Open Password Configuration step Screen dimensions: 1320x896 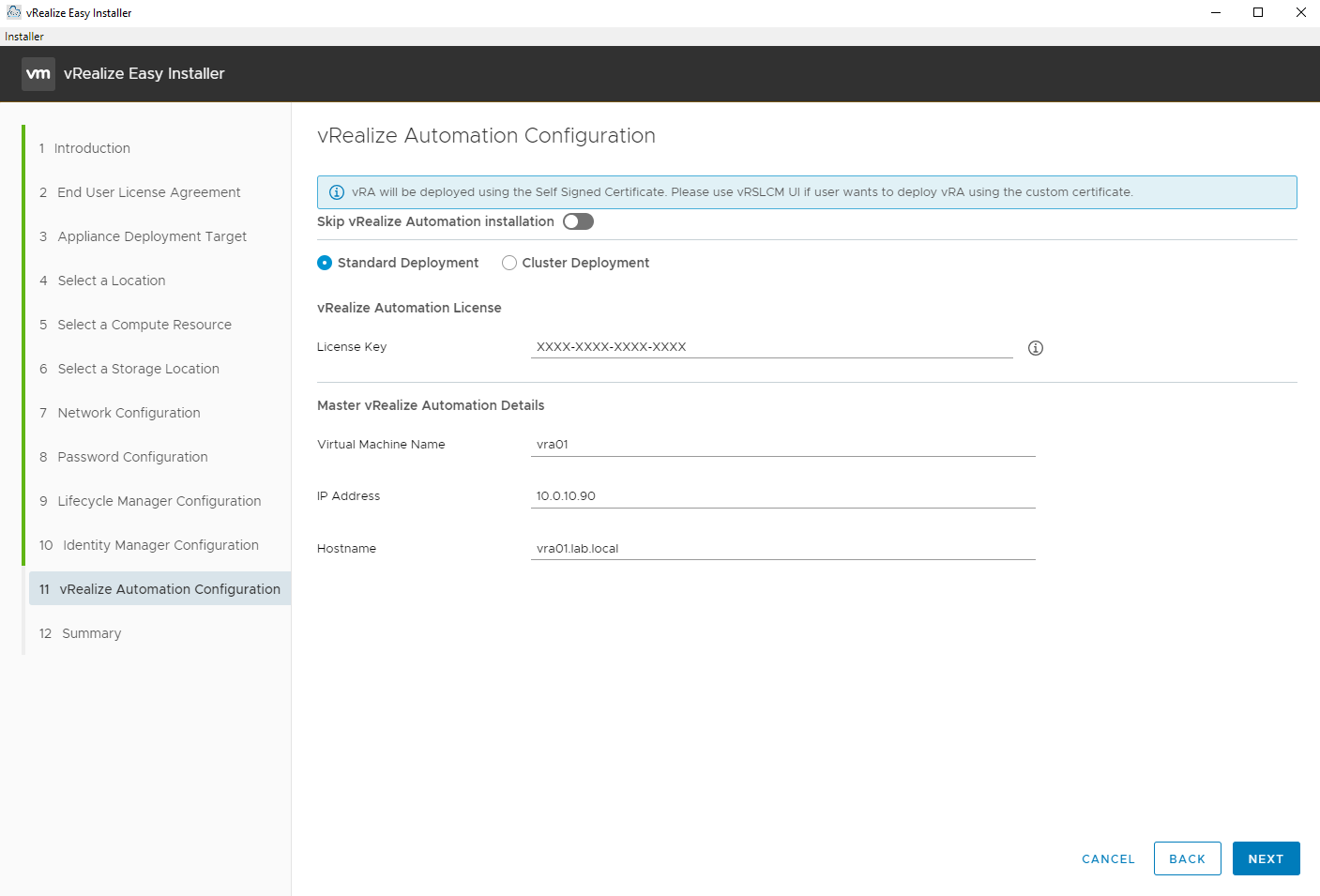(x=124, y=457)
